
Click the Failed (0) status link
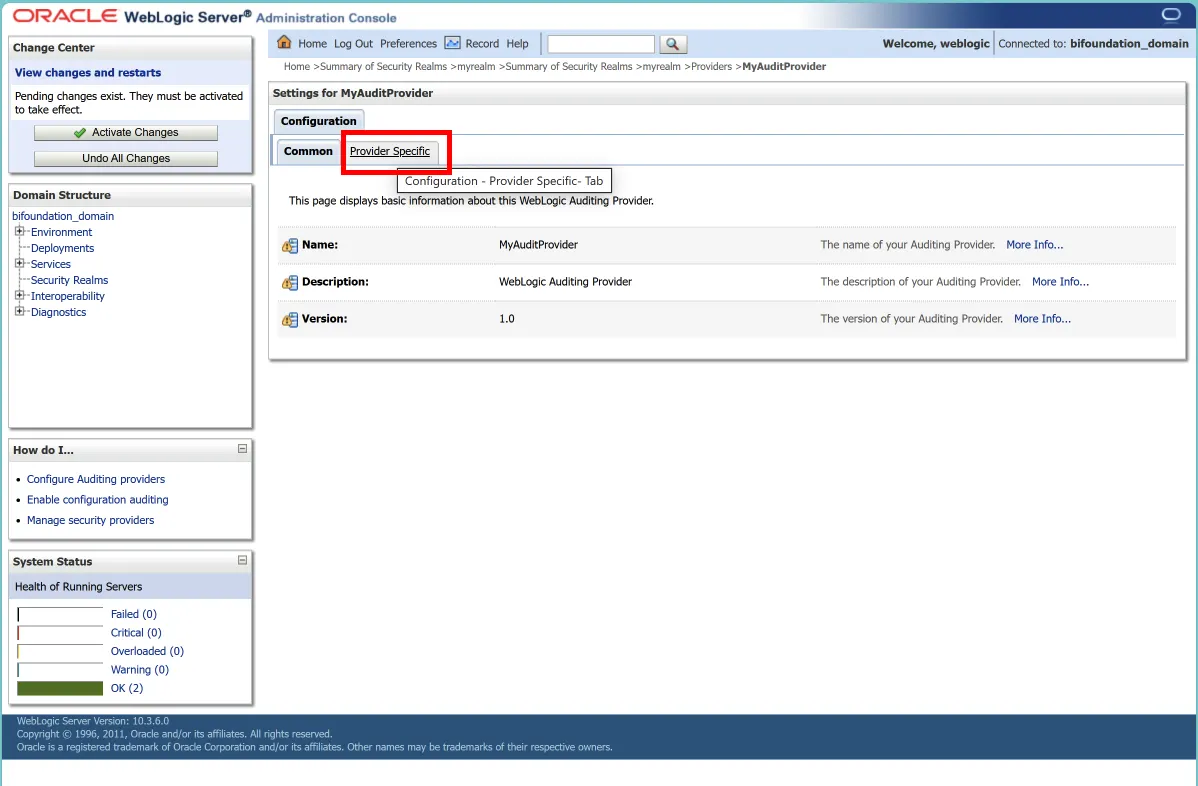(134, 614)
